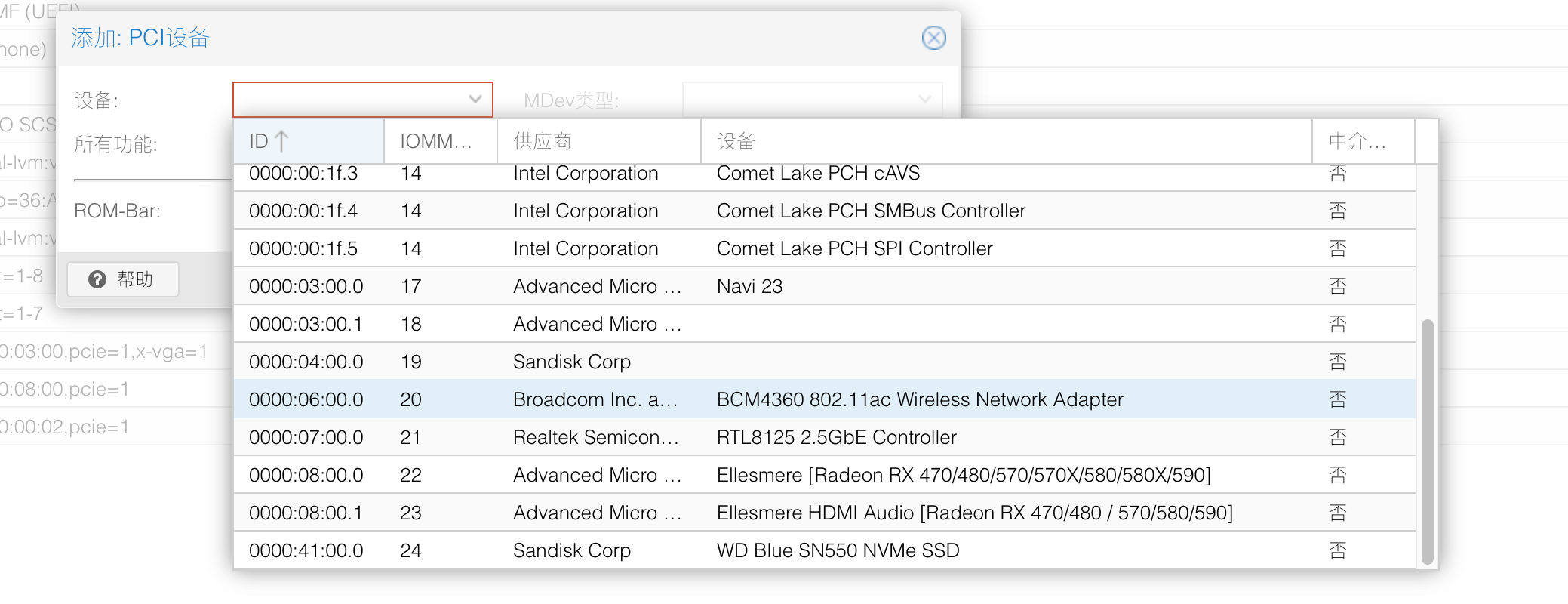
Task: Click the device list vertical scrollbar
Action: 1427,442
